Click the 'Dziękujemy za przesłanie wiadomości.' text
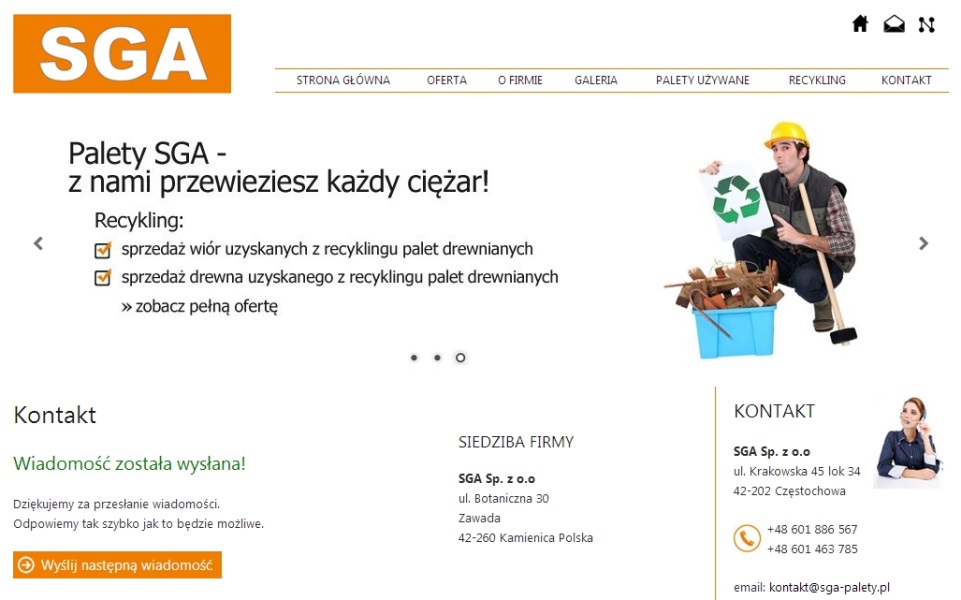Viewport: 961px width, 600px height. pos(116,504)
